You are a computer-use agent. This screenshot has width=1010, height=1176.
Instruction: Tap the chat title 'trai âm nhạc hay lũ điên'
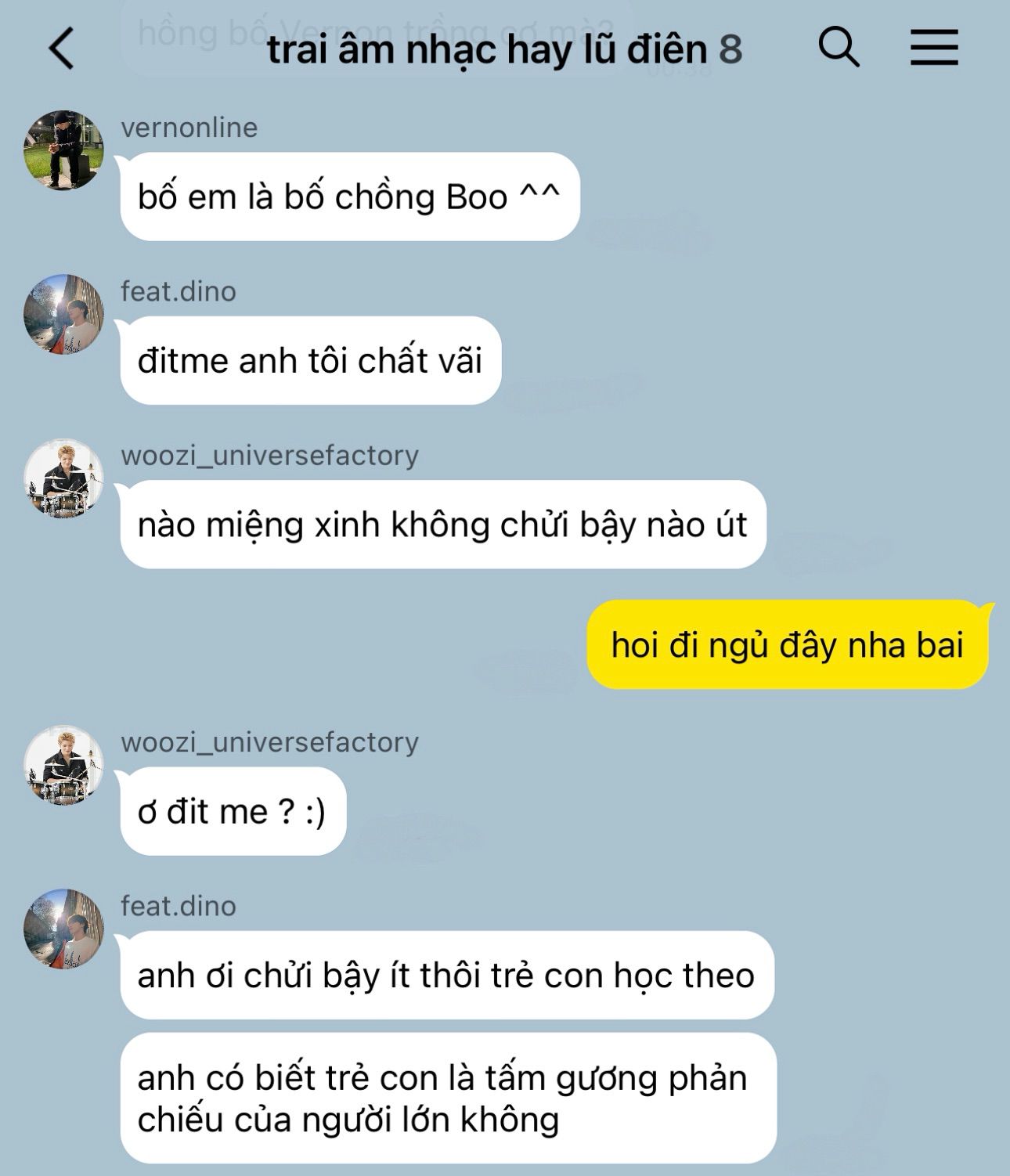click(x=487, y=50)
